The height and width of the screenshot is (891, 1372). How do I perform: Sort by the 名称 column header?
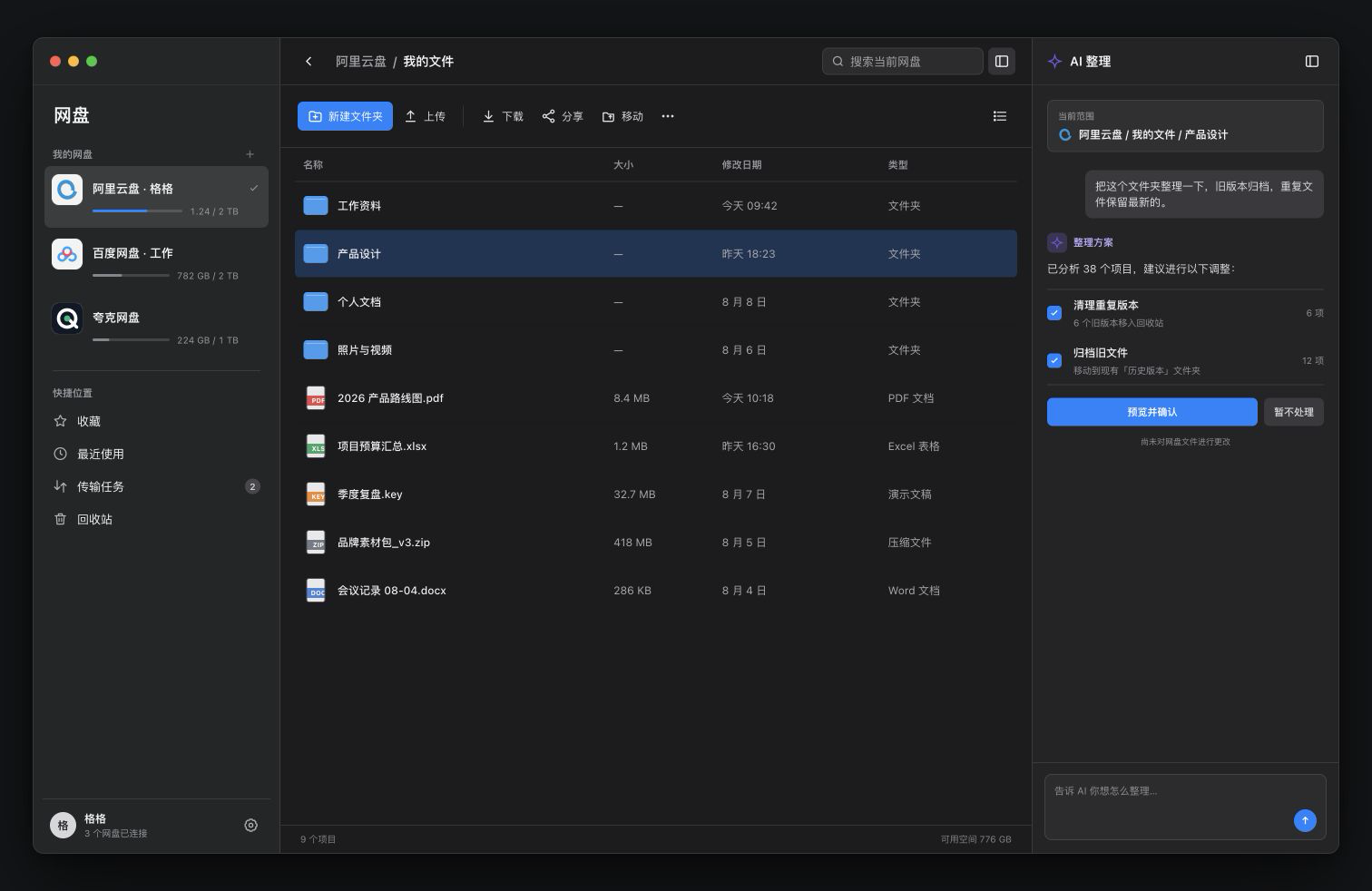pyautogui.click(x=313, y=165)
